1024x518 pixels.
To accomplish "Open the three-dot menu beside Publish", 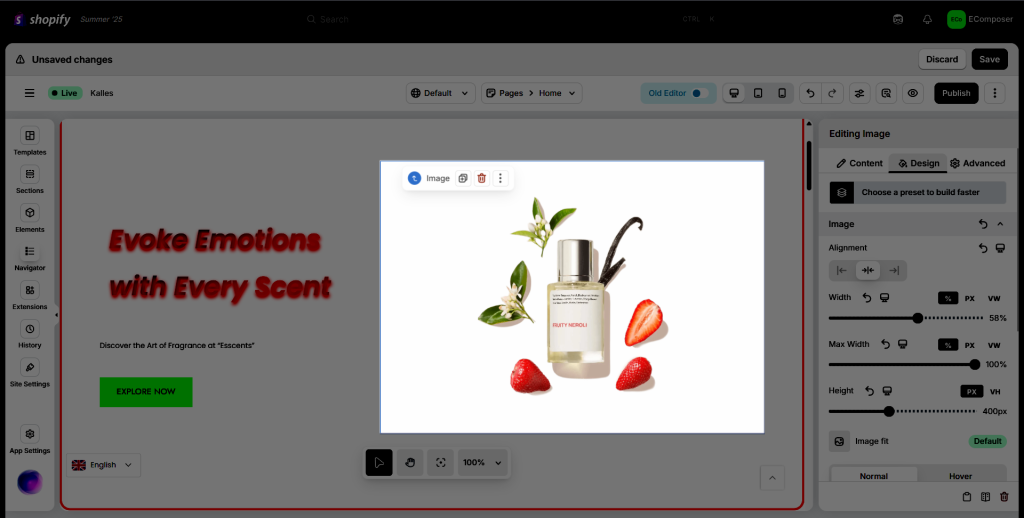I will click(995, 93).
